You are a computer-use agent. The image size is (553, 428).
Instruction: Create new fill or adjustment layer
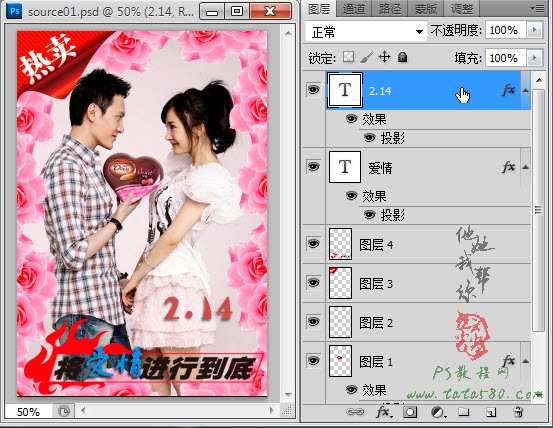(438, 412)
